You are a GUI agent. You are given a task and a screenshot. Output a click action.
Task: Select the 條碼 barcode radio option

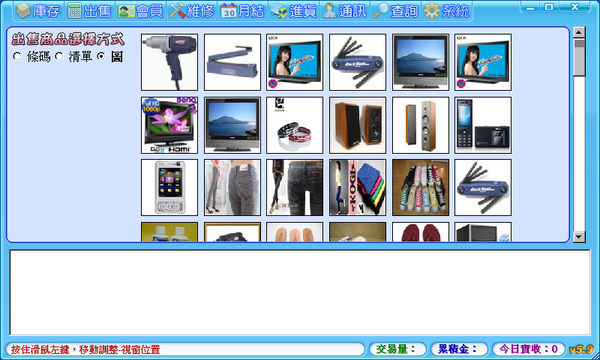point(17,57)
